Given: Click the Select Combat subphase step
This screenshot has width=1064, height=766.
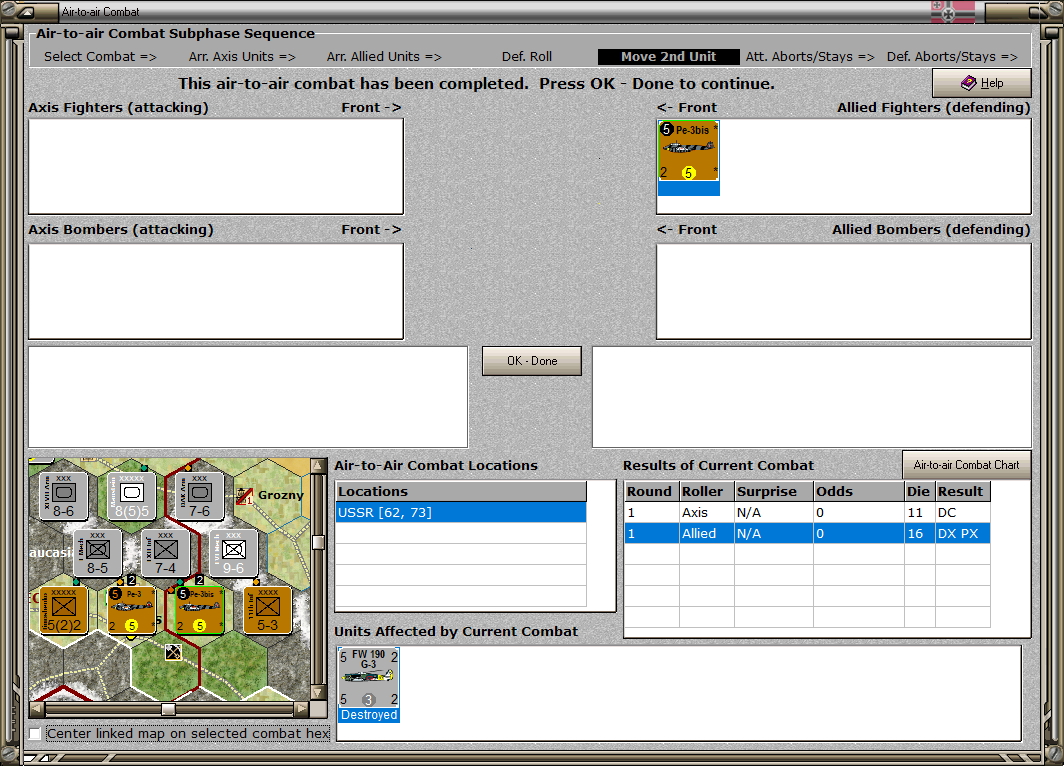Looking at the screenshot, I should (x=100, y=57).
